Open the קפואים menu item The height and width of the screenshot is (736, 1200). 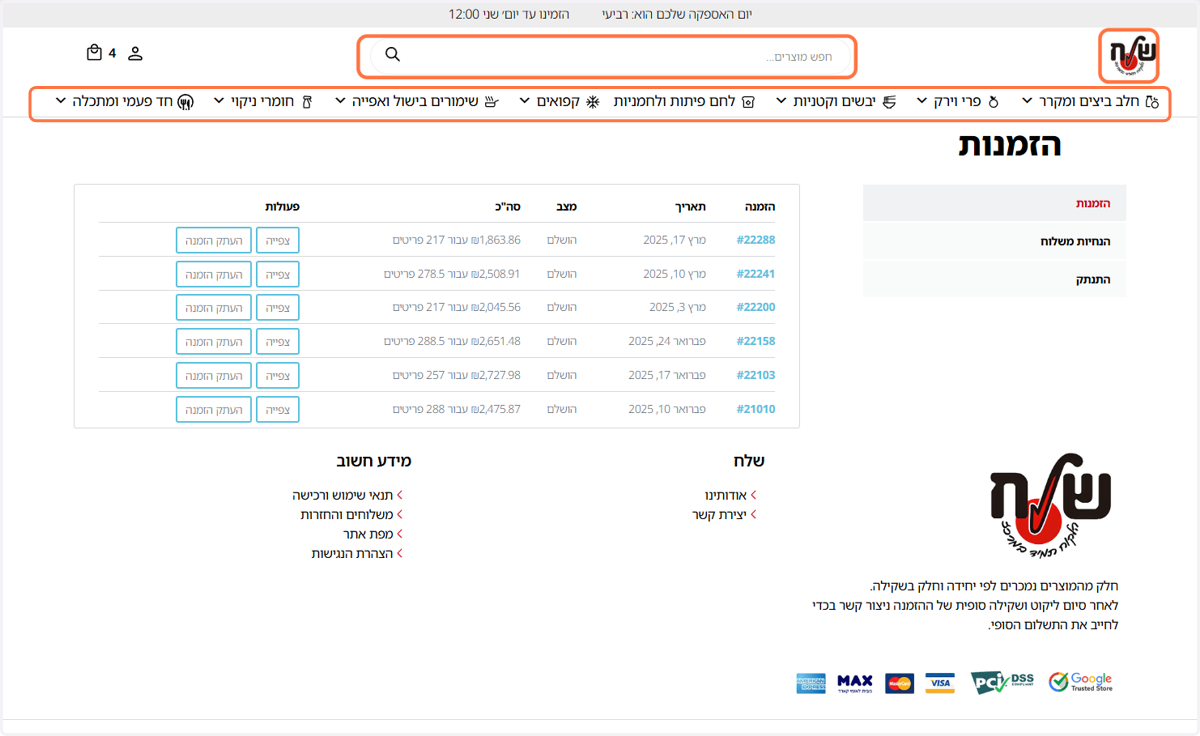coord(560,102)
